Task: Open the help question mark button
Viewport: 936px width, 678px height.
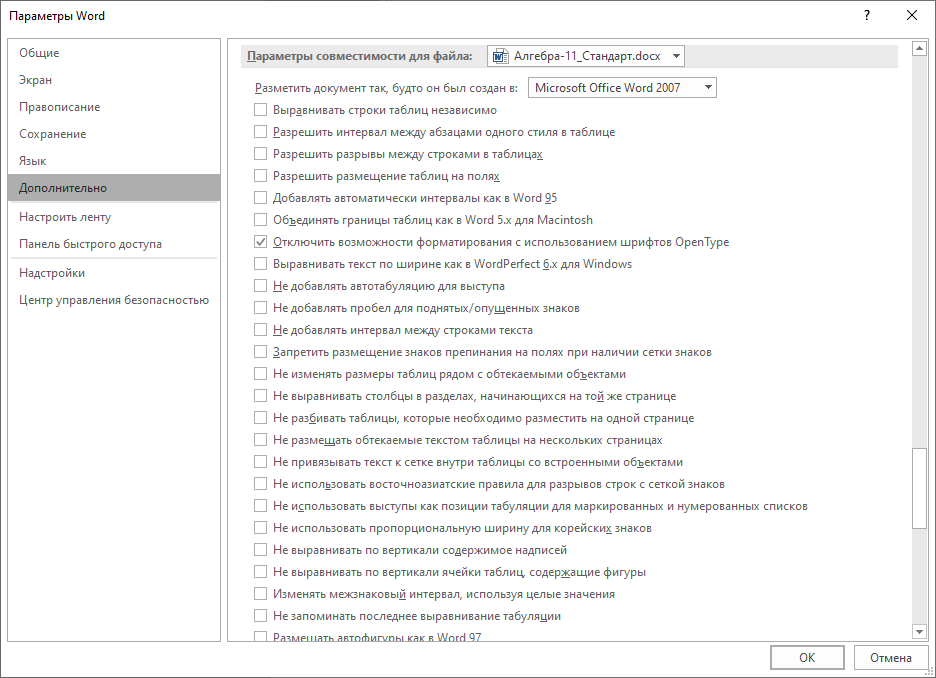Action: coord(867,16)
